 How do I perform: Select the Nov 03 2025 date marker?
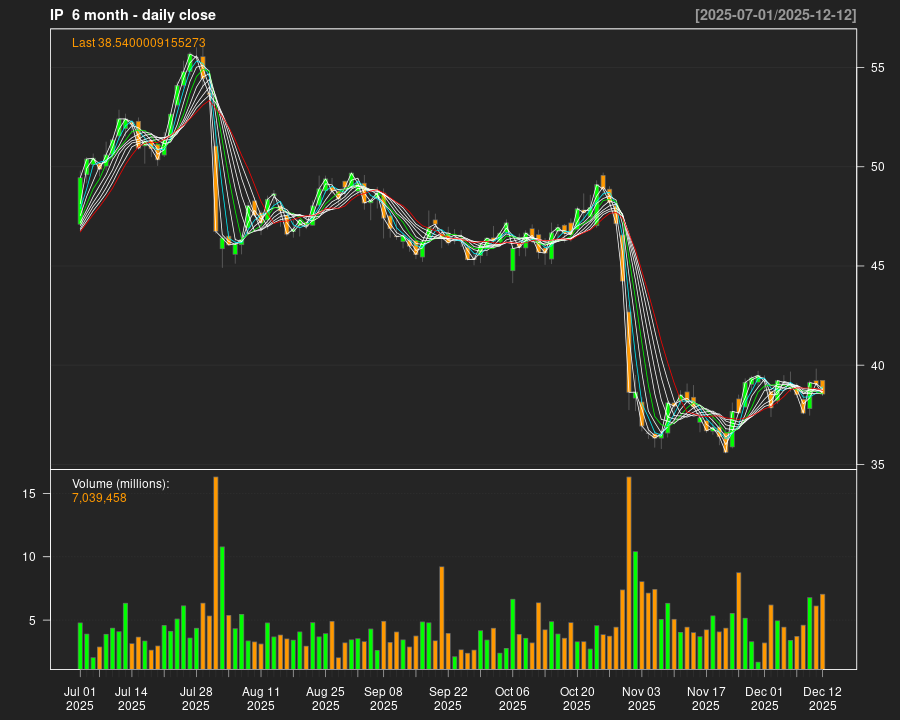(x=641, y=698)
